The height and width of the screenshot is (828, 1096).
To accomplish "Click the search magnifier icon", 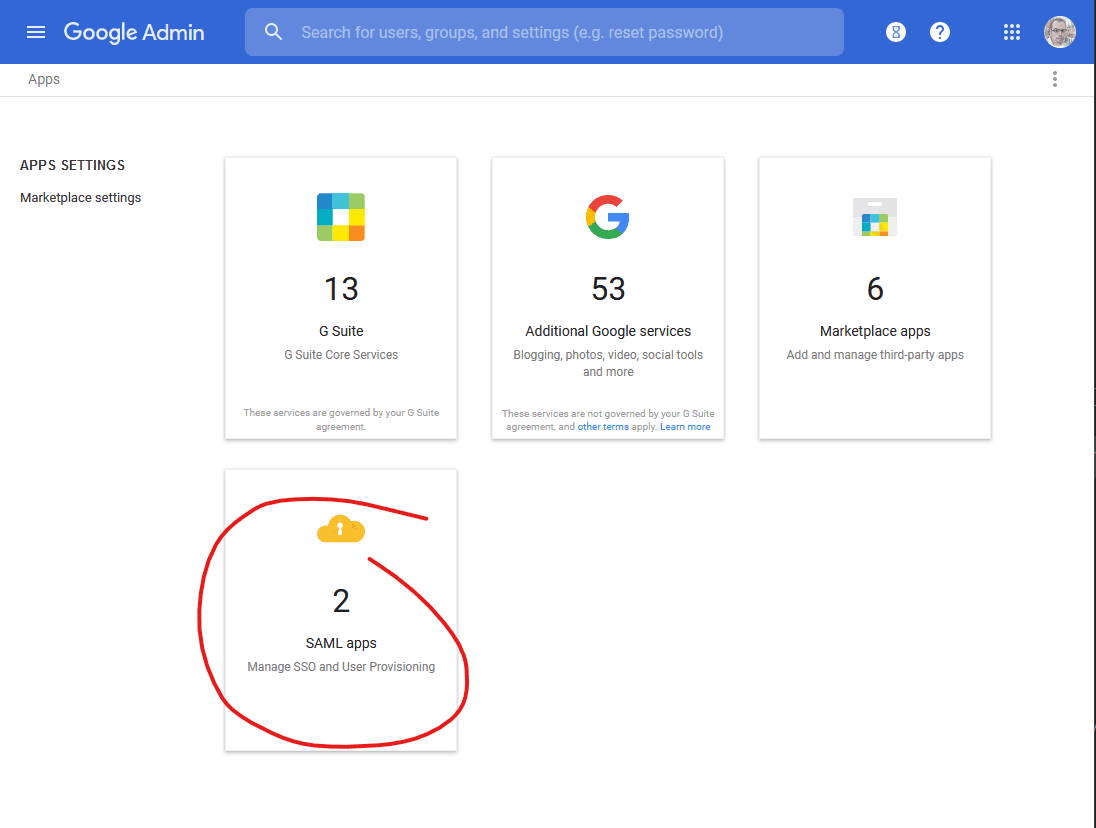I will 273,32.
